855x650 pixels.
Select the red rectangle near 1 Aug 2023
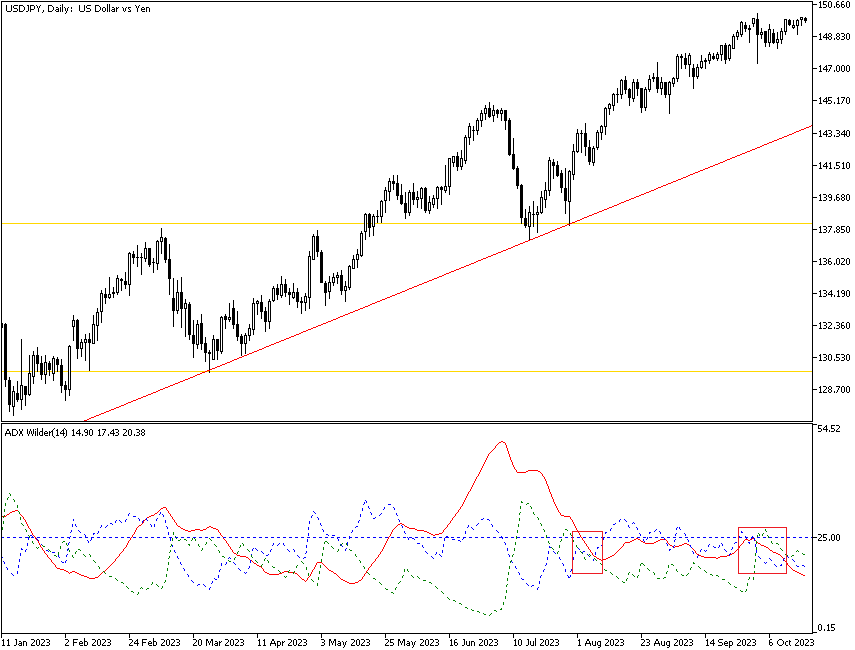coord(587,552)
